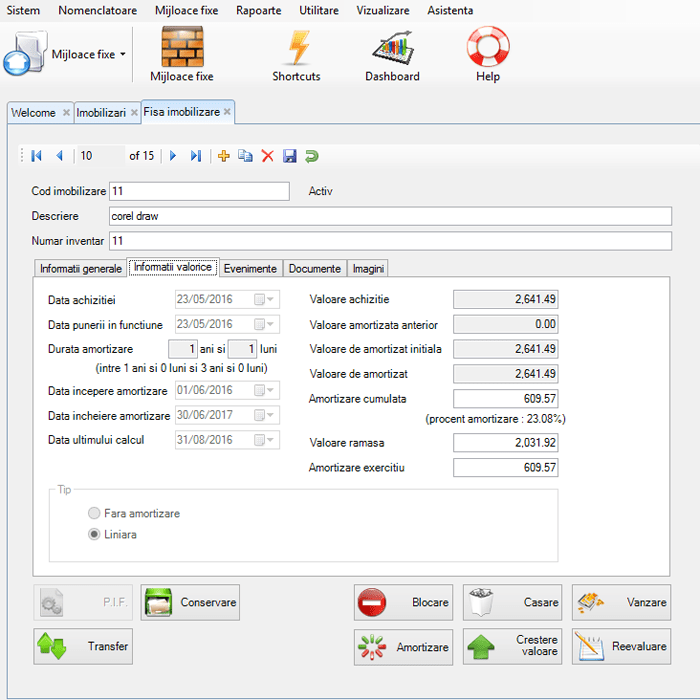Jump to last record in navigator
This screenshot has width=700, height=700.
click(x=196, y=156)
